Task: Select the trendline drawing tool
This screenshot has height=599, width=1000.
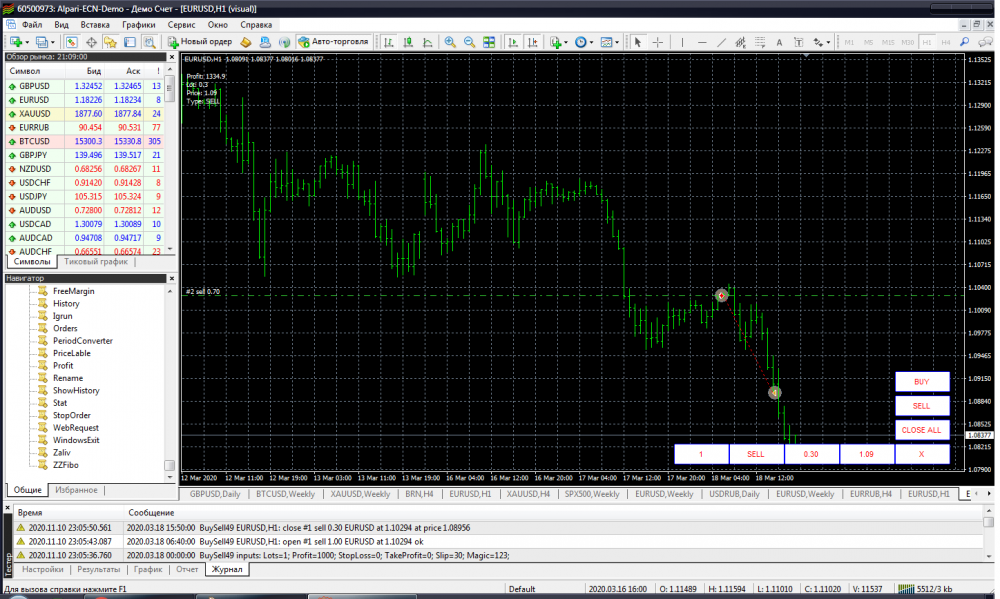Action: coord(721,42)
